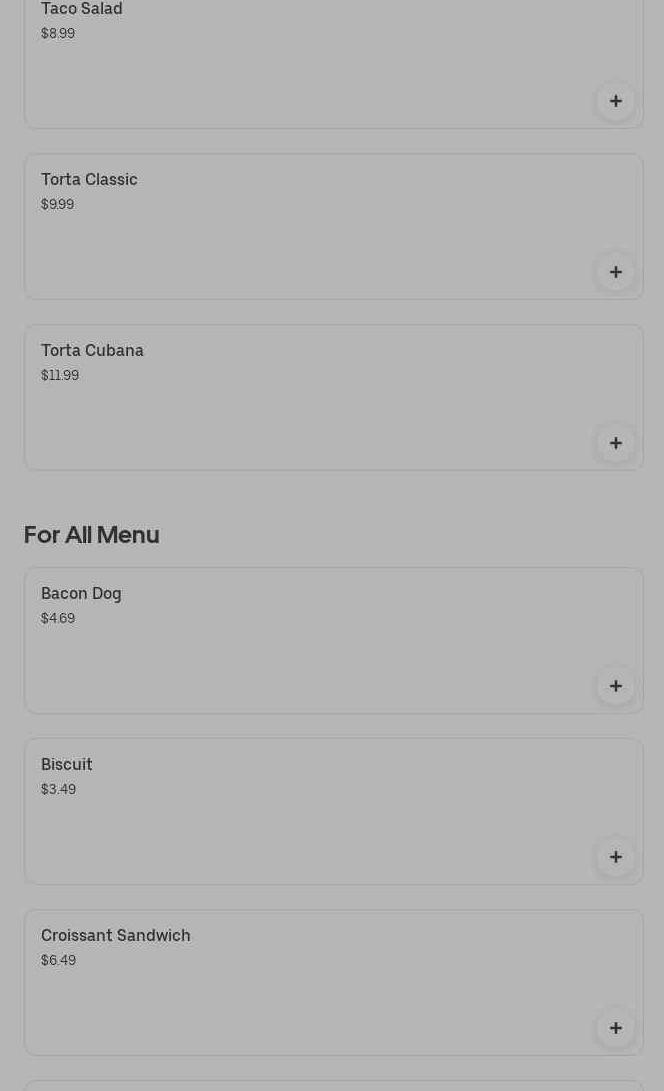Click the $4.69 Bacon Dog price
664x1091 pixels.
(x=58, y=619)
